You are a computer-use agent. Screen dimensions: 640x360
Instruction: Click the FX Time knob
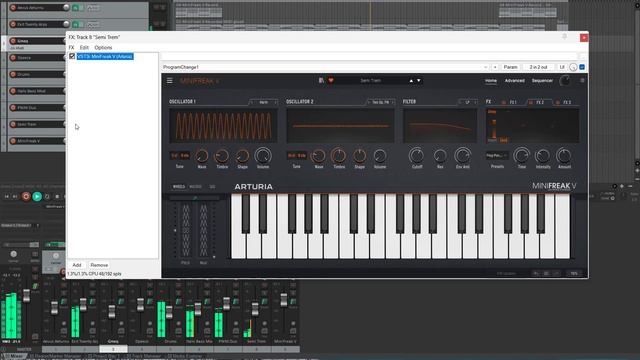point(522,156)
